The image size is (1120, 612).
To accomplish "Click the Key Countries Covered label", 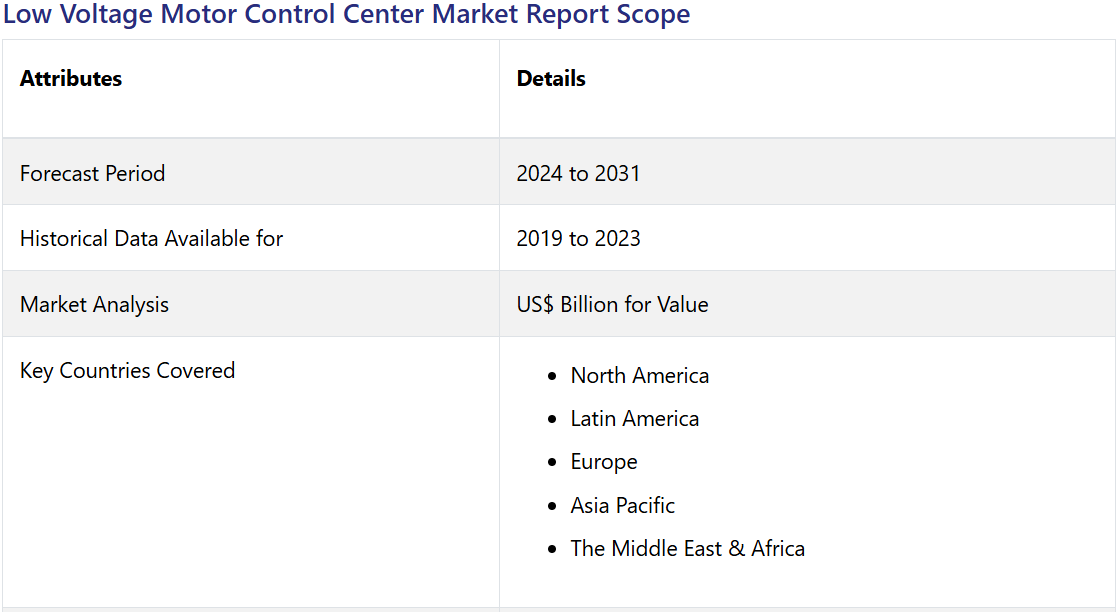I will [x=127, y=370].
